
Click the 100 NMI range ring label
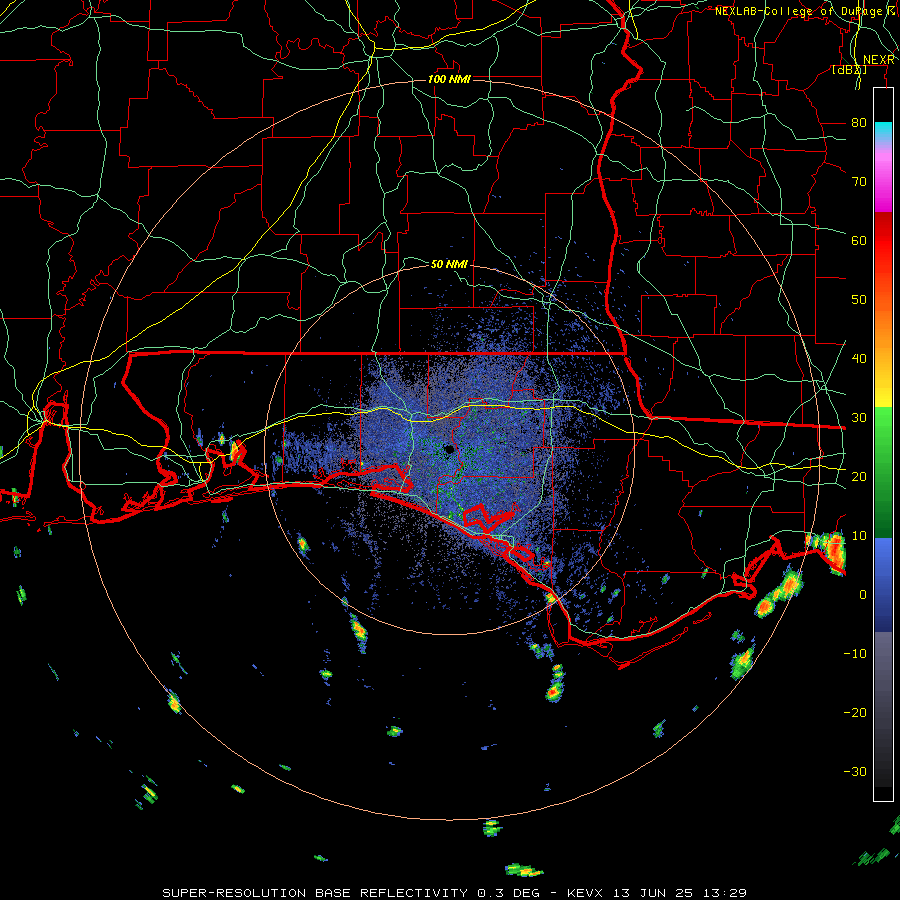tap(449, 79)
